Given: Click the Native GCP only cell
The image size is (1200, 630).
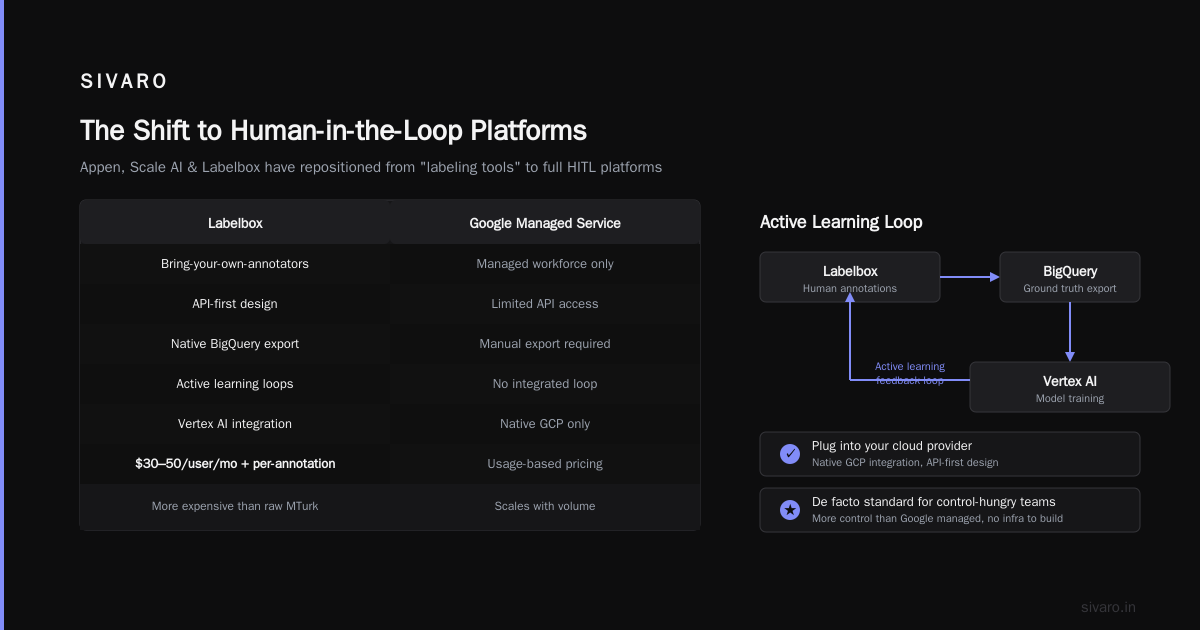Looking at the screenshot, I should 545,424.
